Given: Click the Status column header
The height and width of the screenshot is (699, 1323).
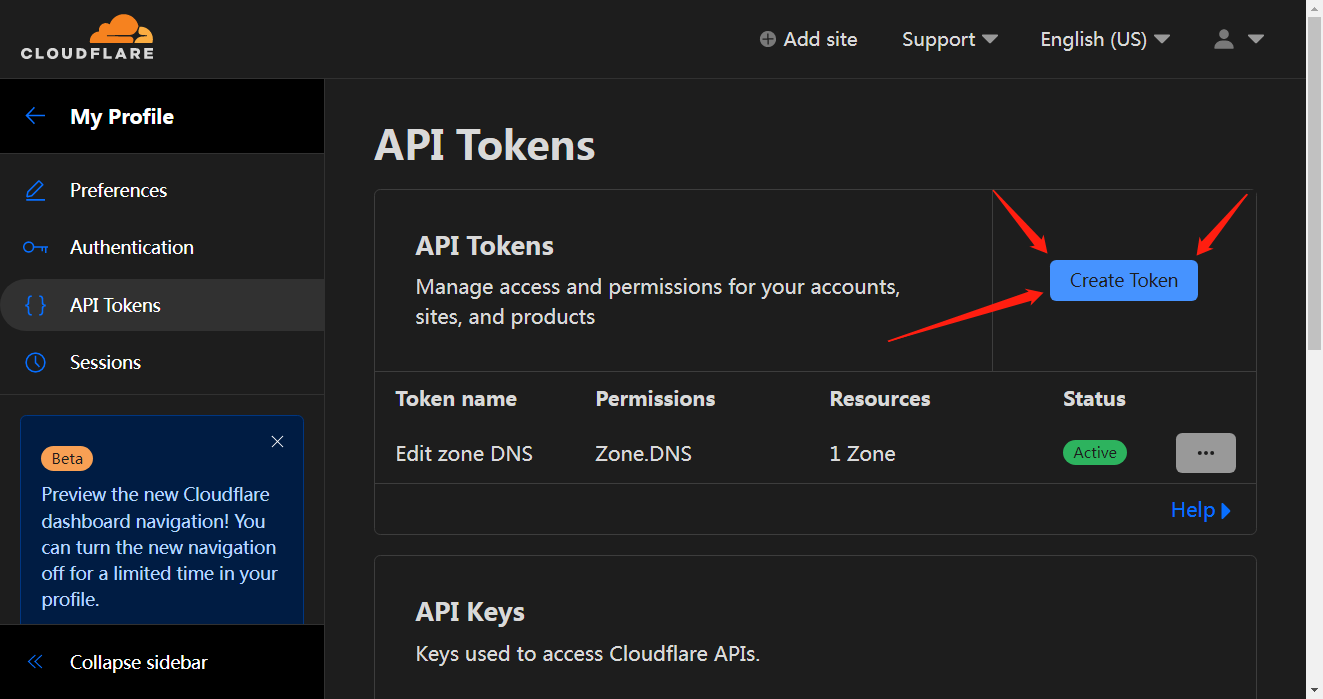Looking at the screenshot, I should click(x=1094, y=399).
